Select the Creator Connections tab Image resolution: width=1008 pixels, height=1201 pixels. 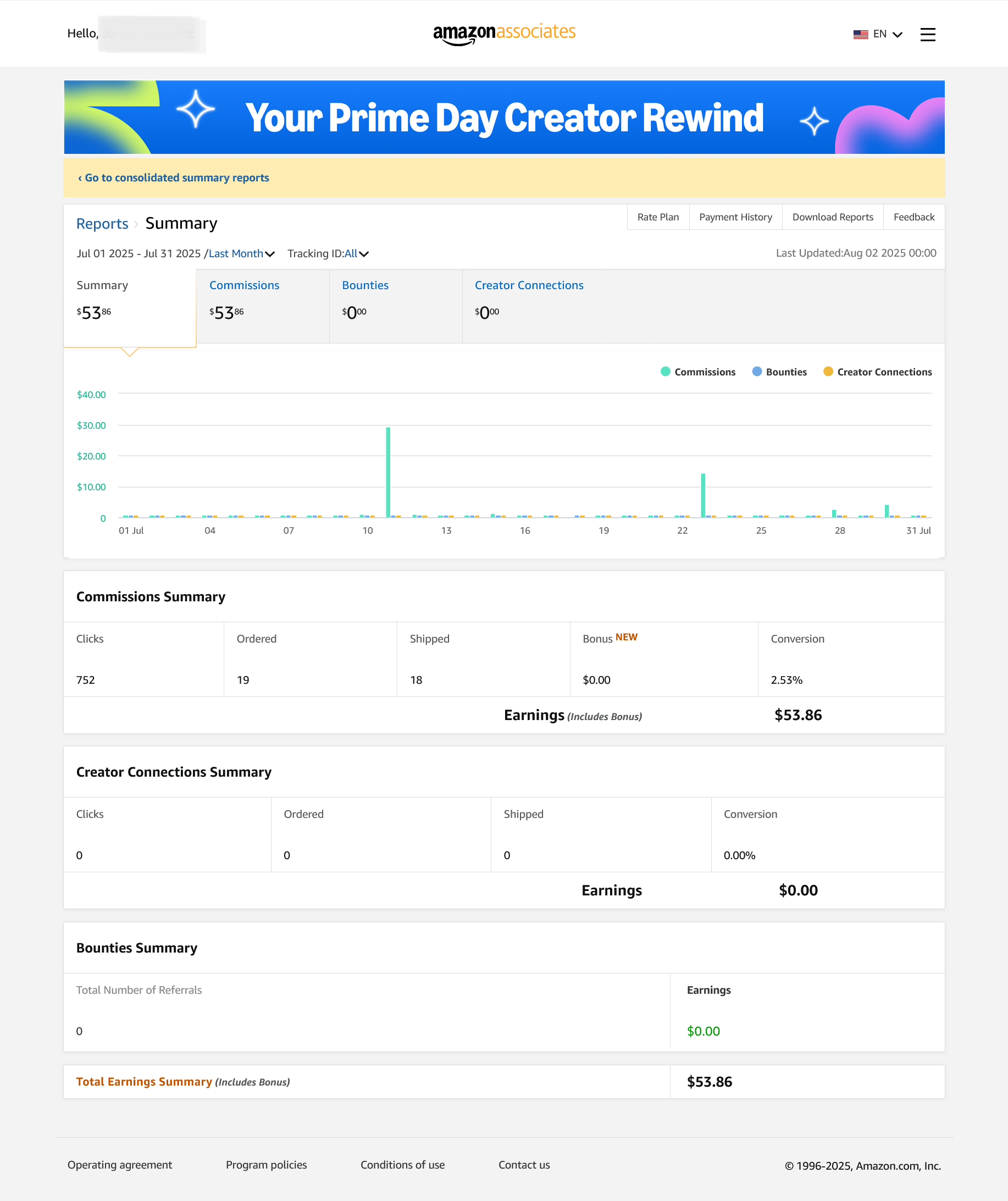pyautogui.click(x=529, y=306)
